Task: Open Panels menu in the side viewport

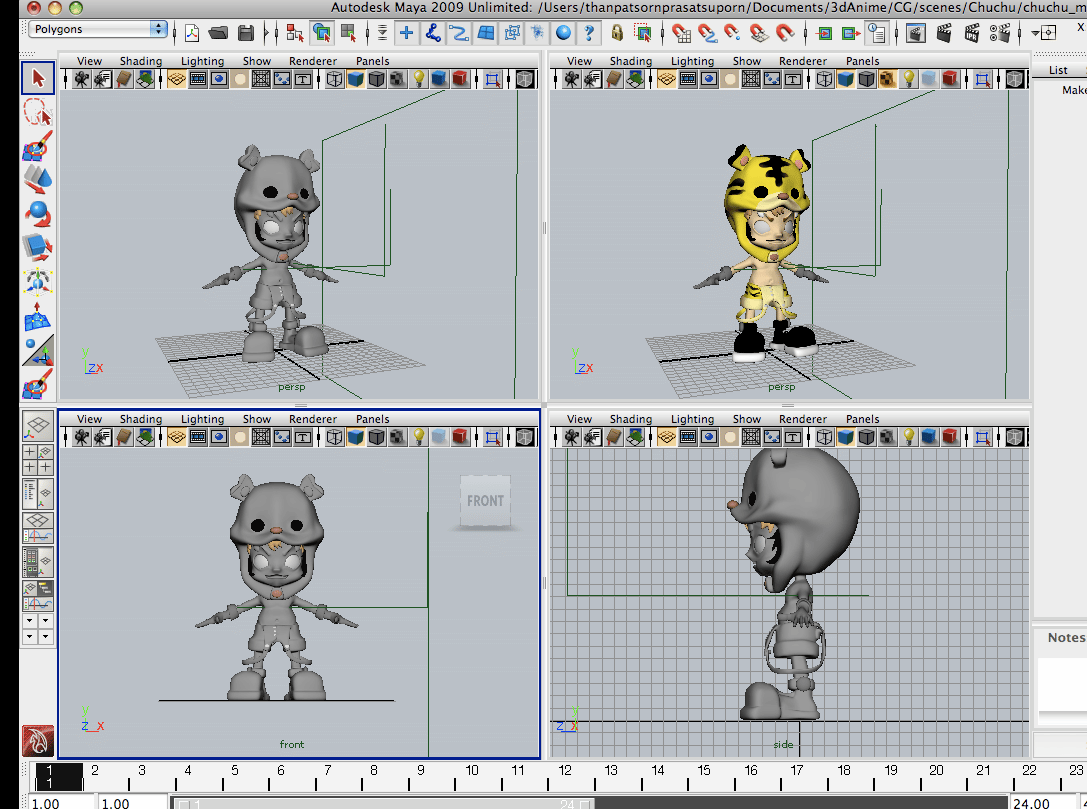Action: tap(862, 419)
